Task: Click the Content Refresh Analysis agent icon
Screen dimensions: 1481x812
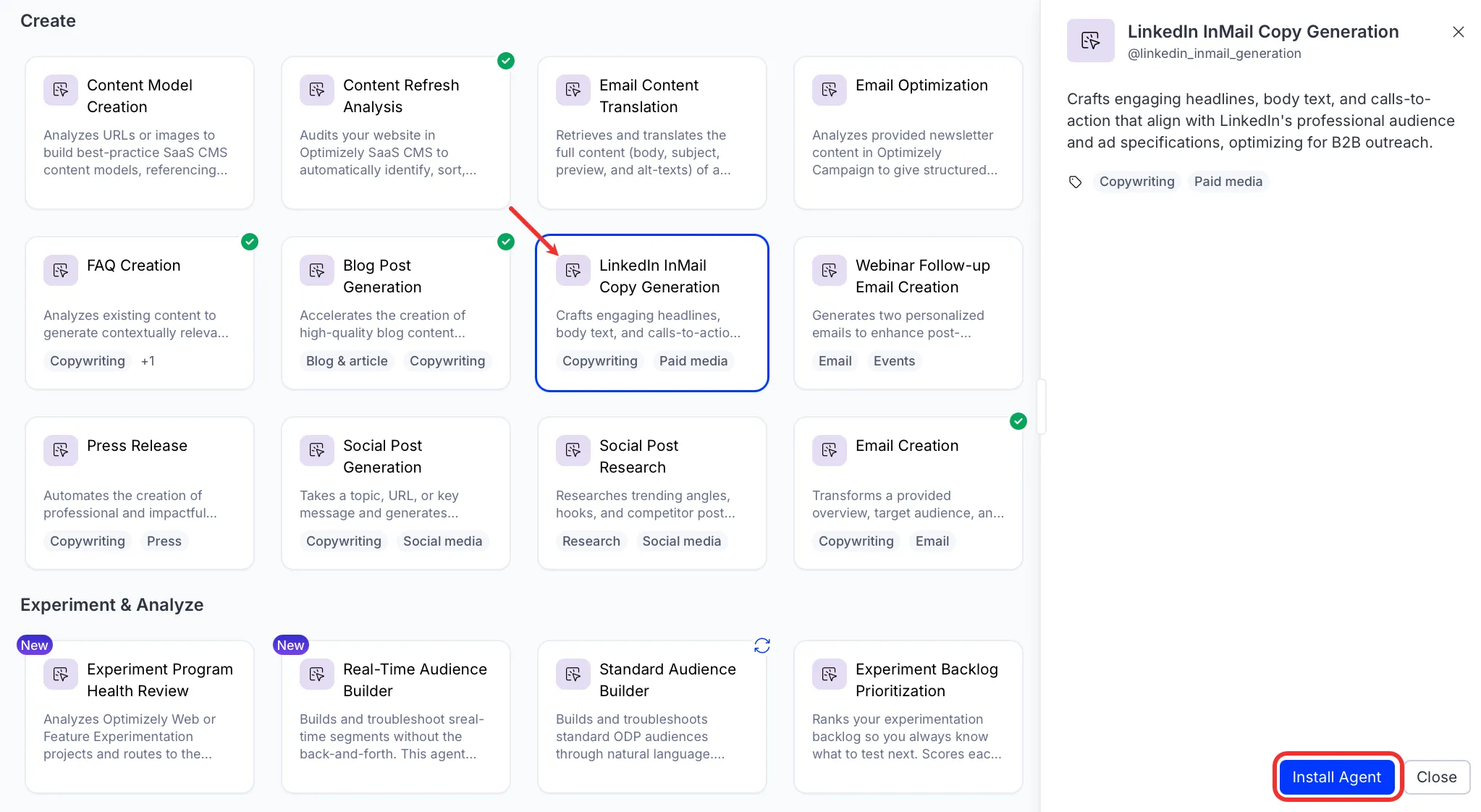Action: click(x=317, y=90)
